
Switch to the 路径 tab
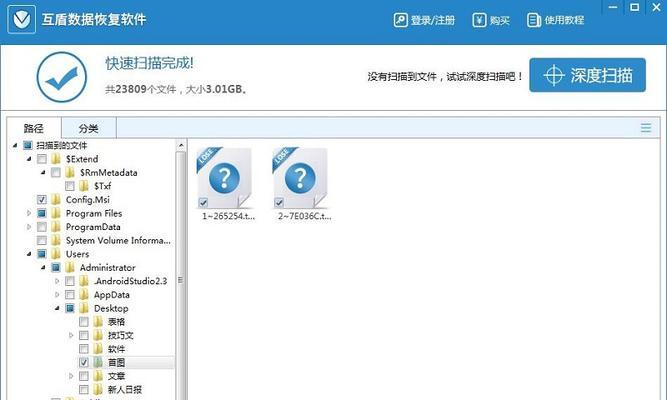point(34,128)
